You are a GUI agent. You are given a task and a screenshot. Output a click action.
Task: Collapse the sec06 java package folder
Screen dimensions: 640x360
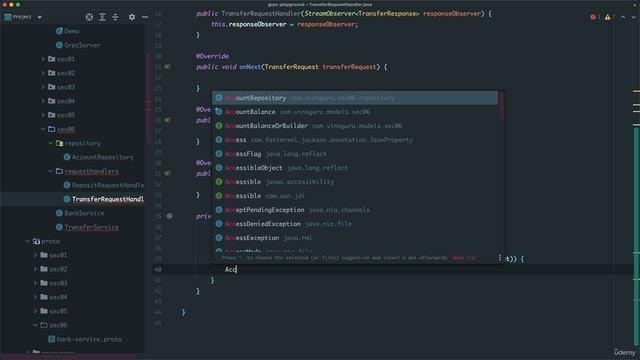(43, 129)
